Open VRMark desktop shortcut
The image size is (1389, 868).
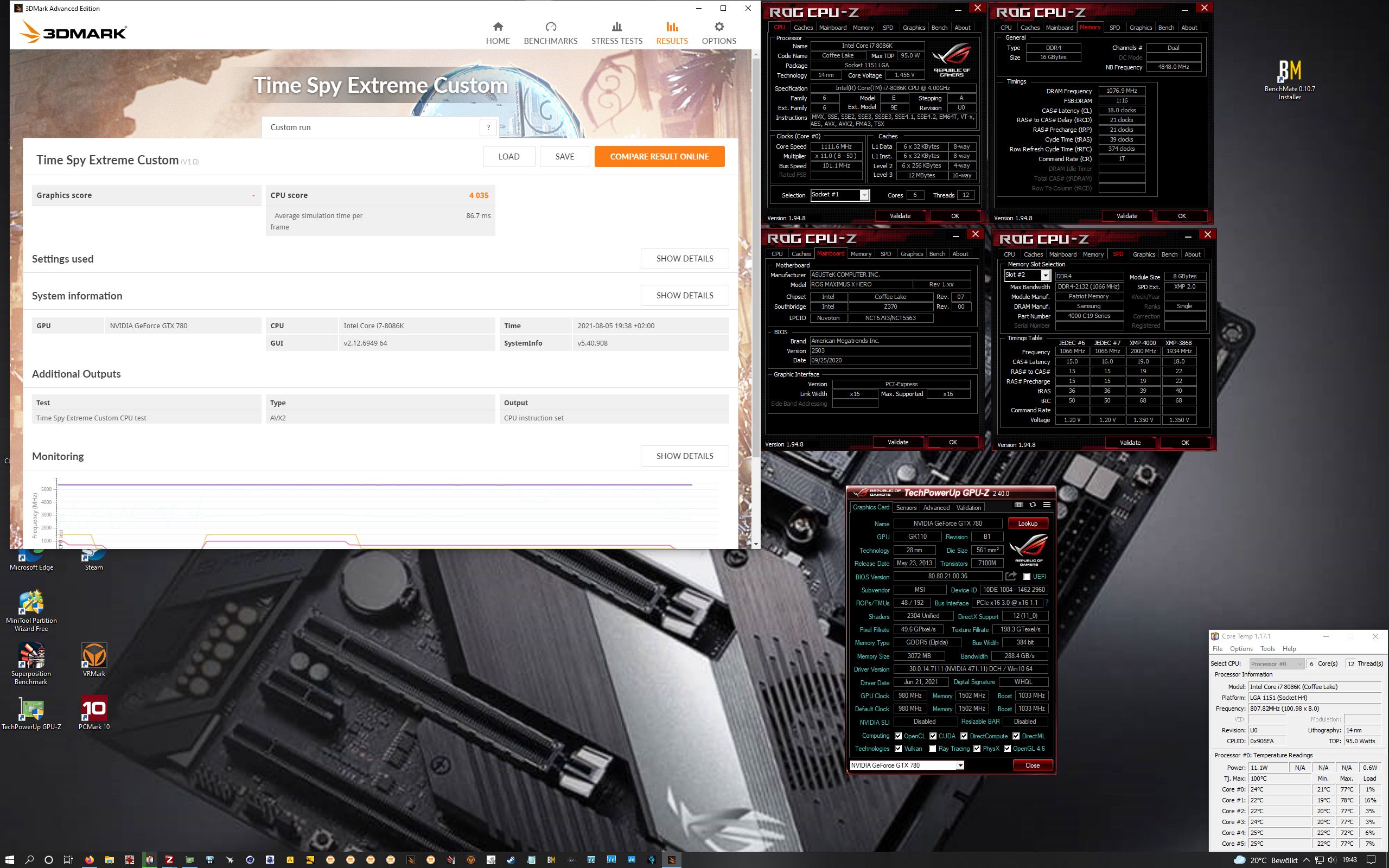(93, 660)
